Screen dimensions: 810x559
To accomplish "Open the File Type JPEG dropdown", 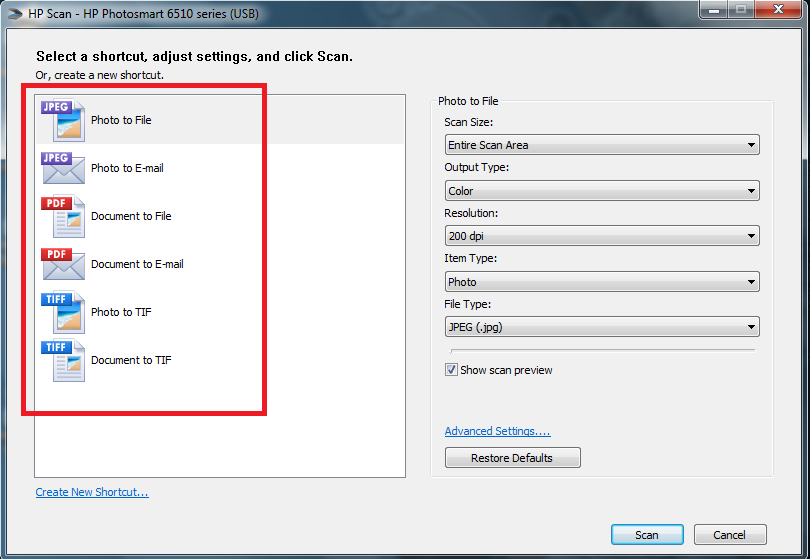I will pos(602,327).
